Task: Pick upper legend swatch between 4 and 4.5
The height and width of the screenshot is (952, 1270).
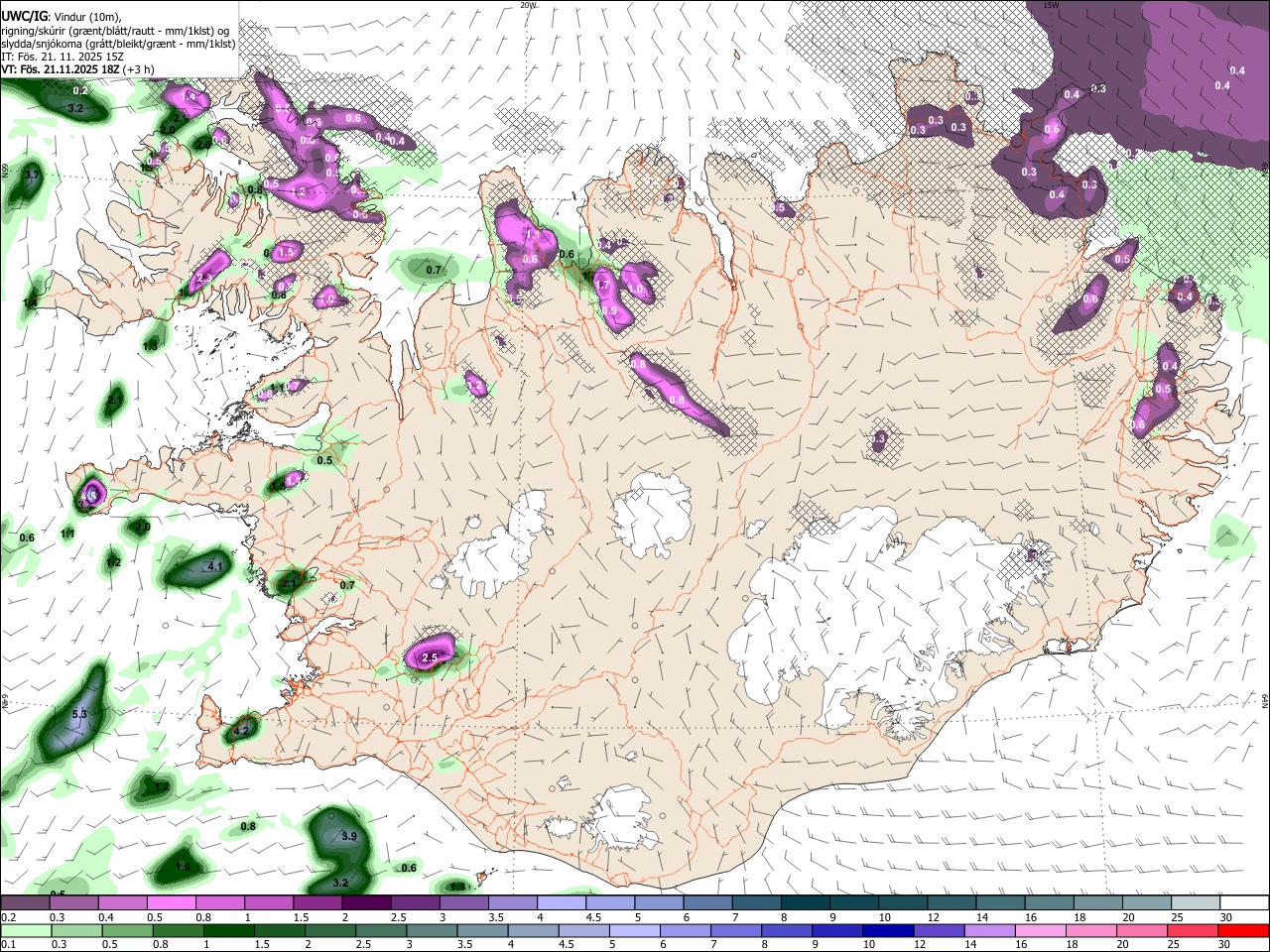Action: tap(561, 903)
